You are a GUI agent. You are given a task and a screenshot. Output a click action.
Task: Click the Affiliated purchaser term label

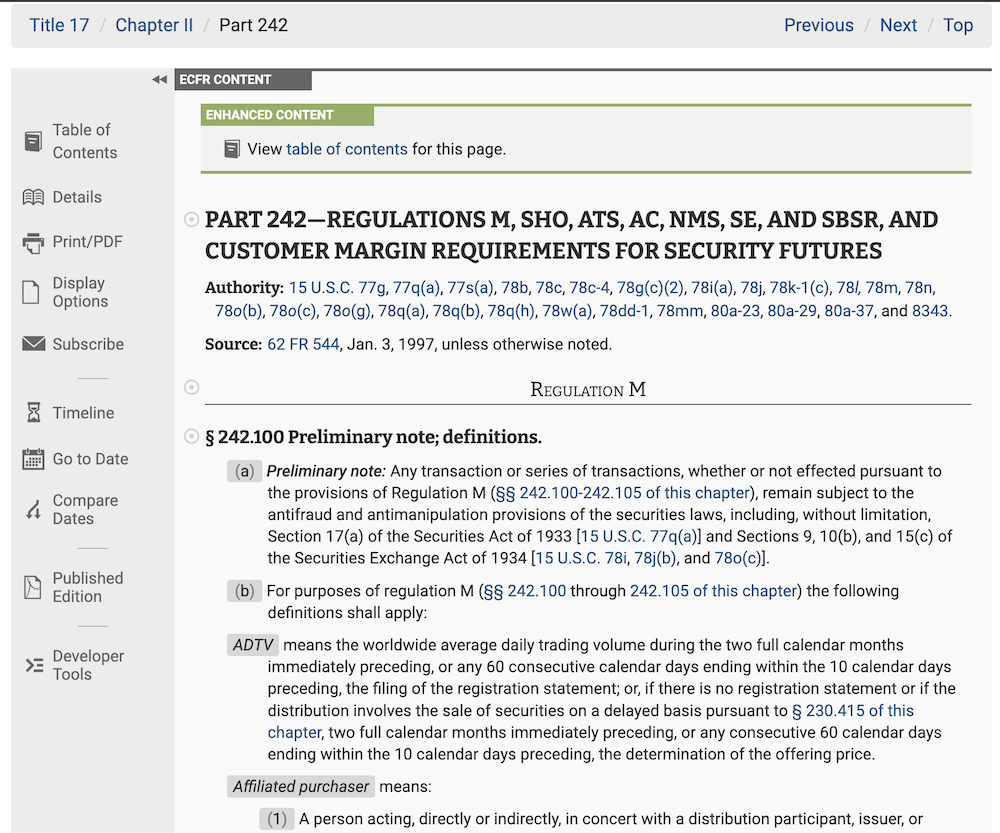[300, 786]
